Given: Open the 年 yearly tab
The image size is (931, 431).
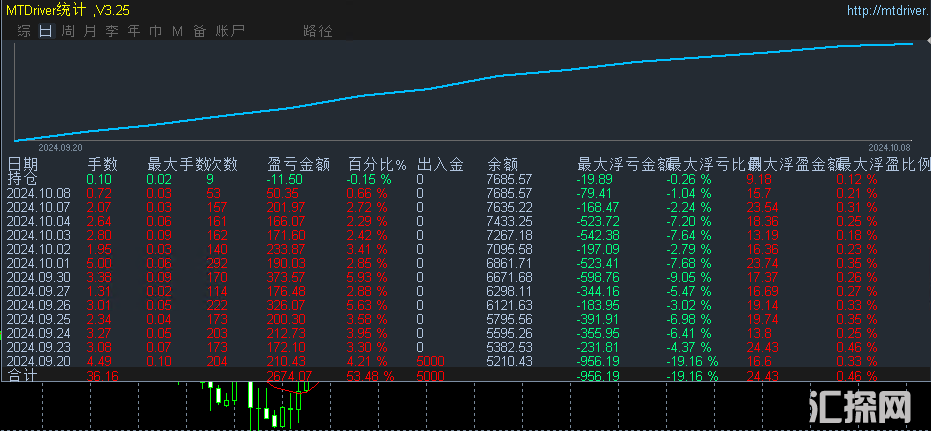Looking at the screenshot, I should click(x=134, y=31).
